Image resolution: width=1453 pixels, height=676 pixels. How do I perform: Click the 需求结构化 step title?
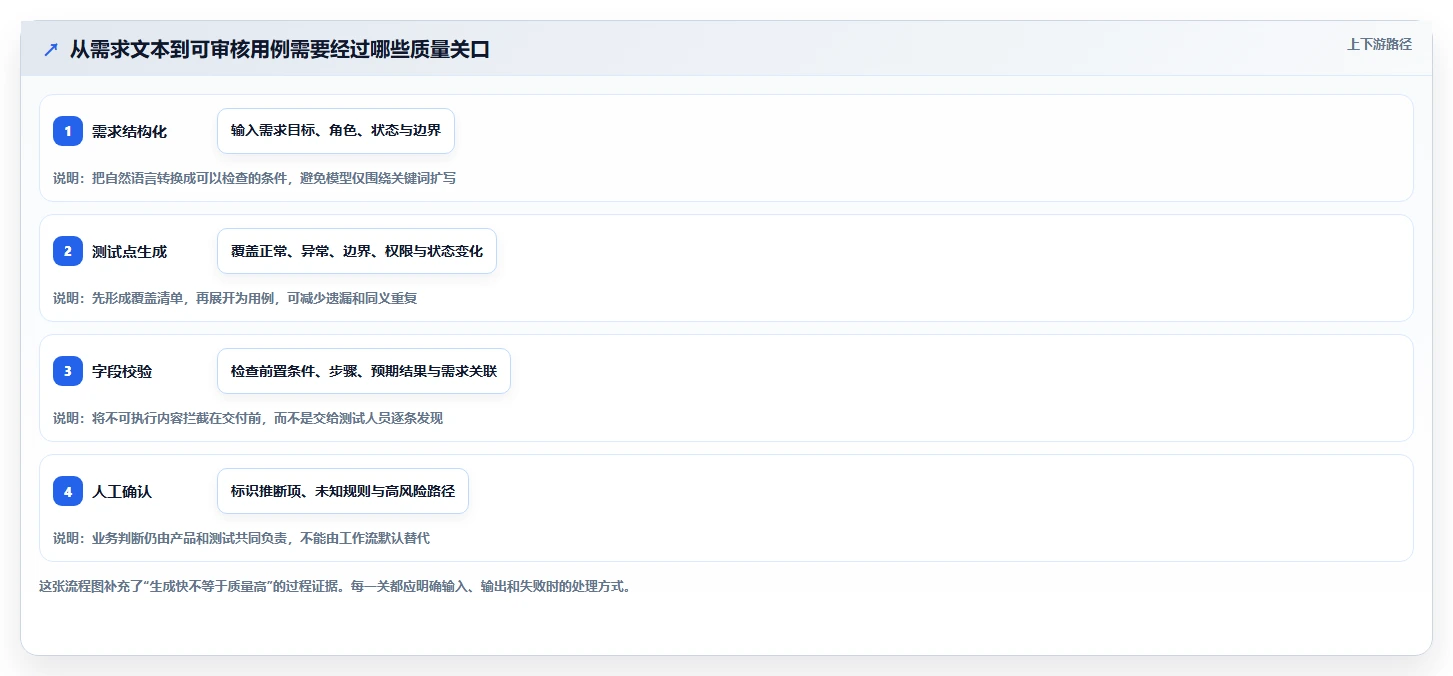coord(129,131)
